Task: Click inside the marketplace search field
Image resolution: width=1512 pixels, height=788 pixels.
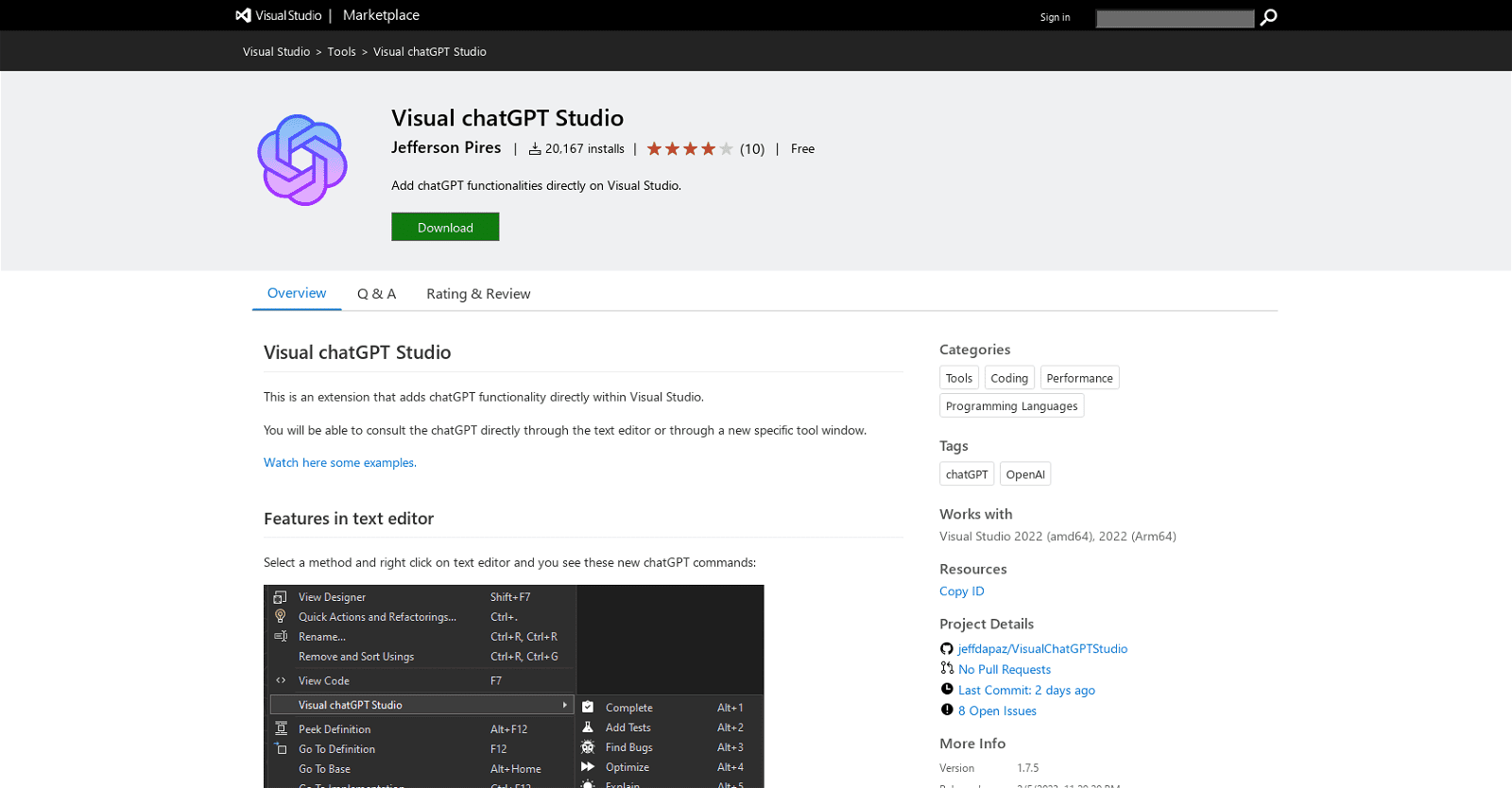Action: pyautogui.click(x=1175, y=18)
